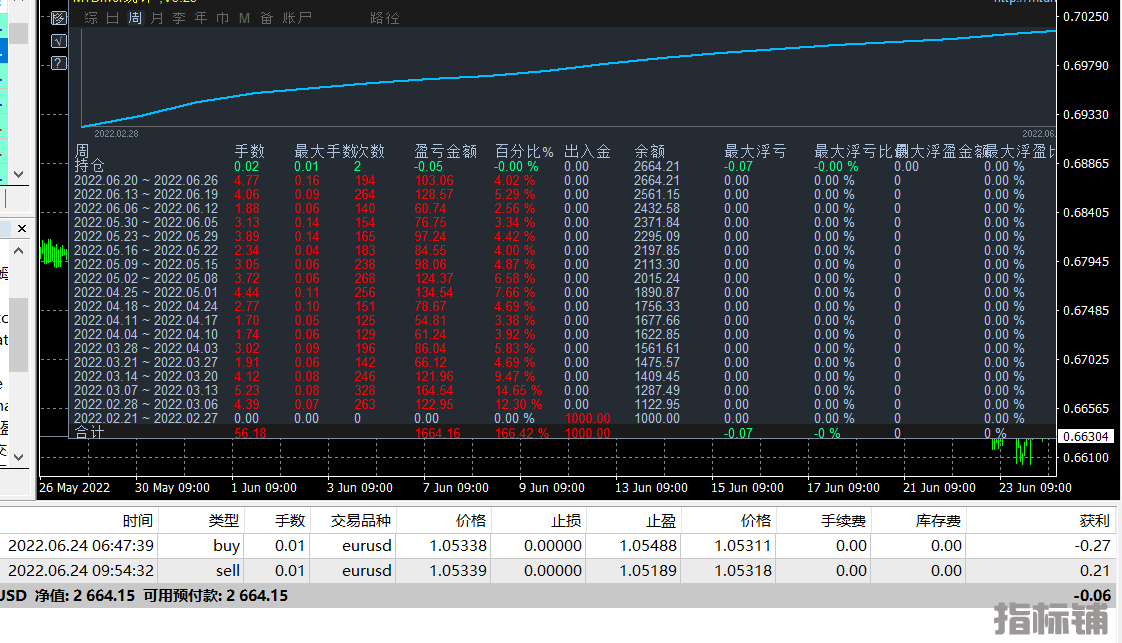Click the 止损 column header

[x=566, y=521]
